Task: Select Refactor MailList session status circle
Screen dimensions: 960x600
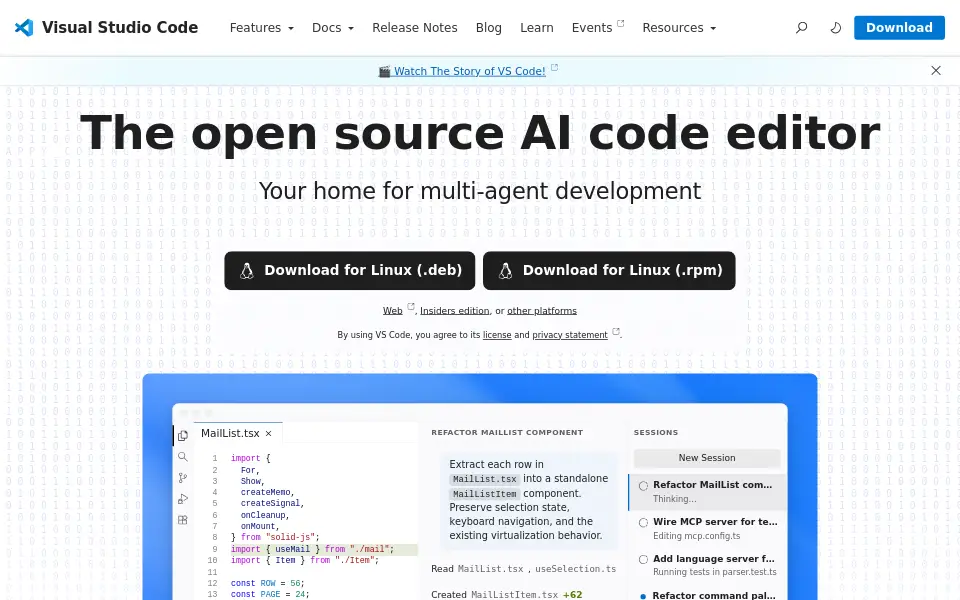Action: 643,486
